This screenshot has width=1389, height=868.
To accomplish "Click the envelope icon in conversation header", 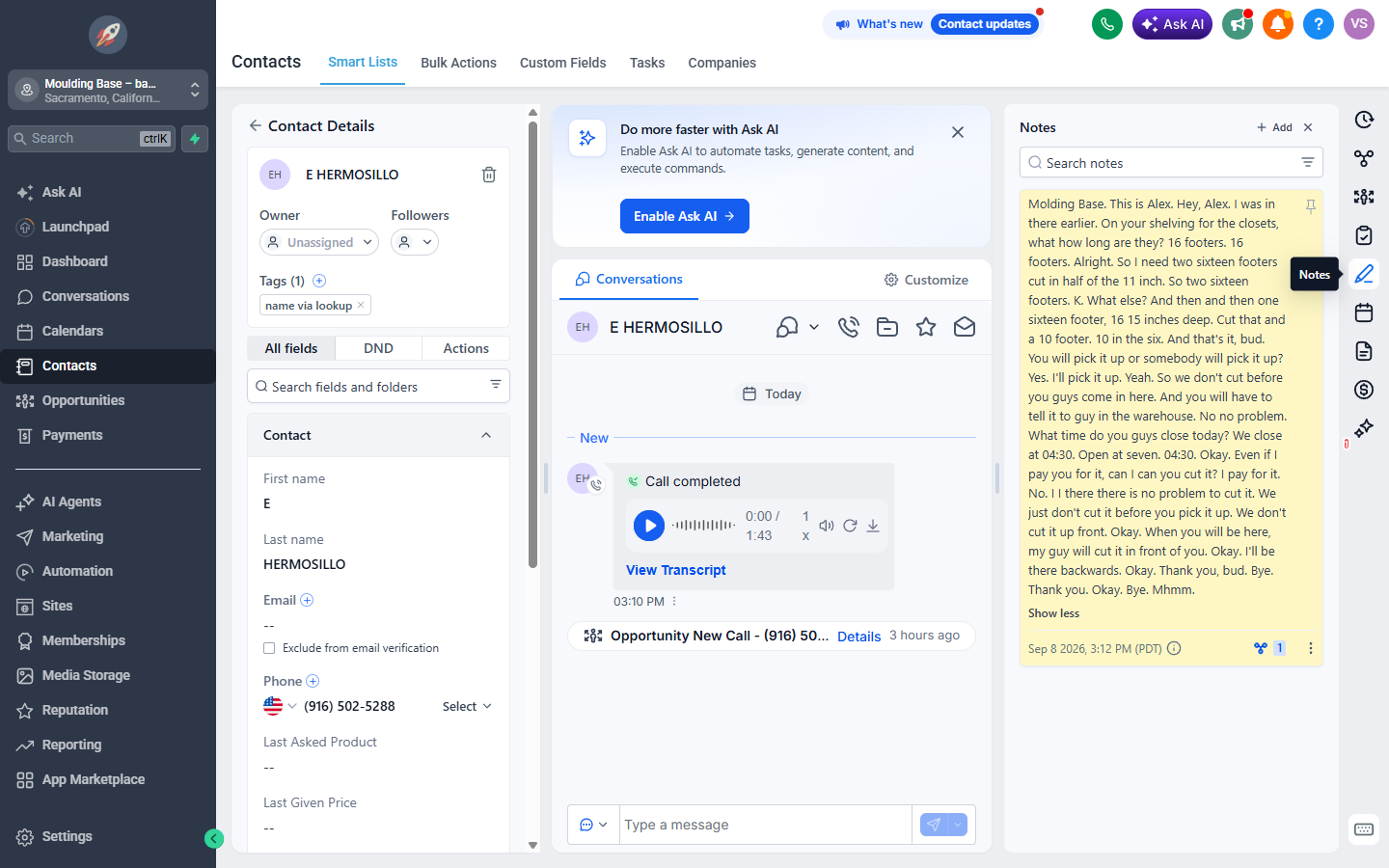I will [965, 327].
